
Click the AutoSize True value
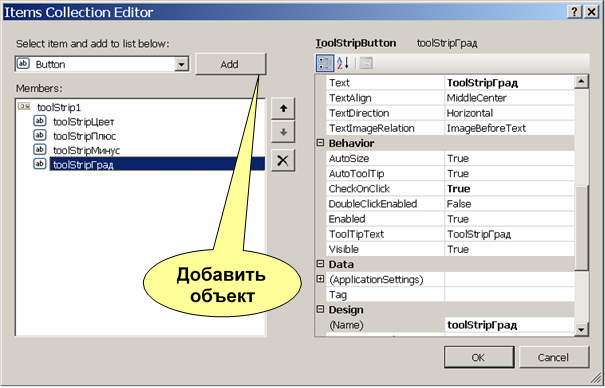tap(509, 159)
